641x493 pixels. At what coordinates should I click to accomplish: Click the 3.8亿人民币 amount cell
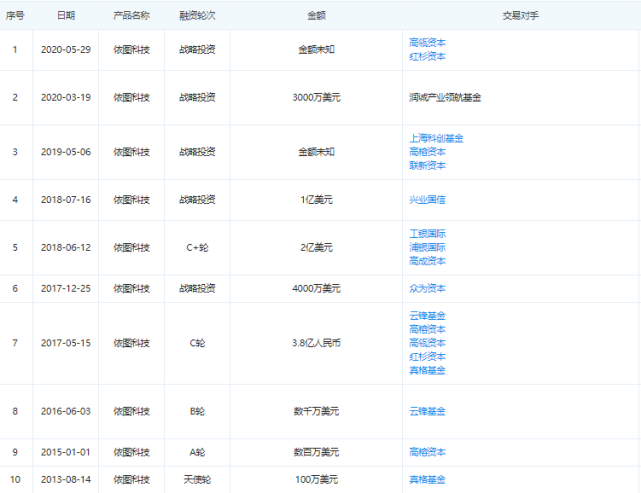point(316,343)
